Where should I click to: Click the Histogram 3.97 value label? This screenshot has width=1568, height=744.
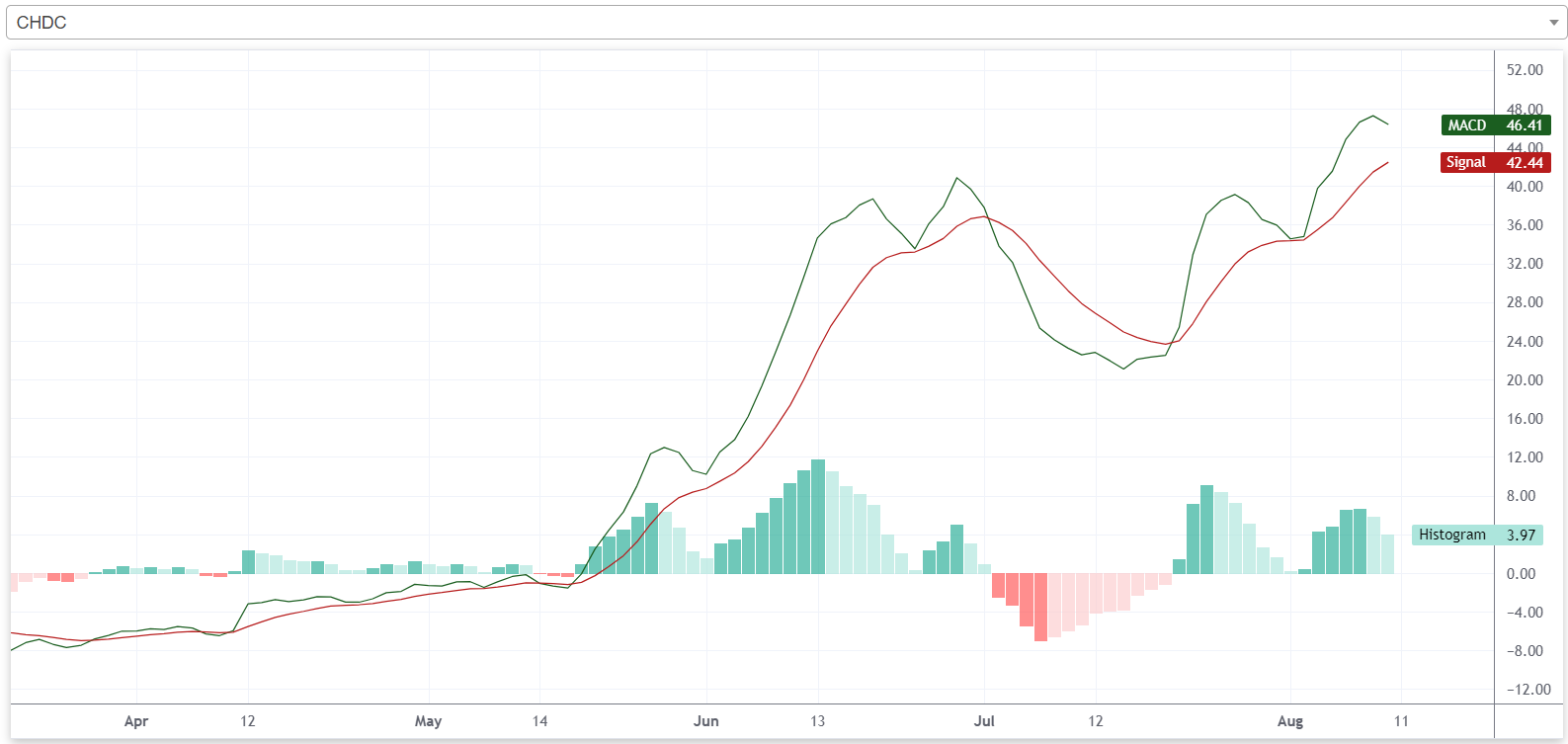tap(1476, 535)
